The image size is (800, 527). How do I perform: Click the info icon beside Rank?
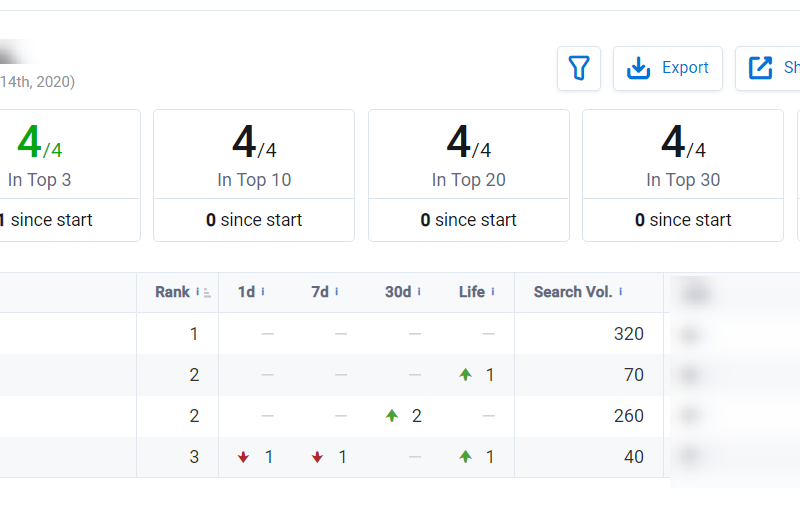pyautogui.click(x=198, y=292)
